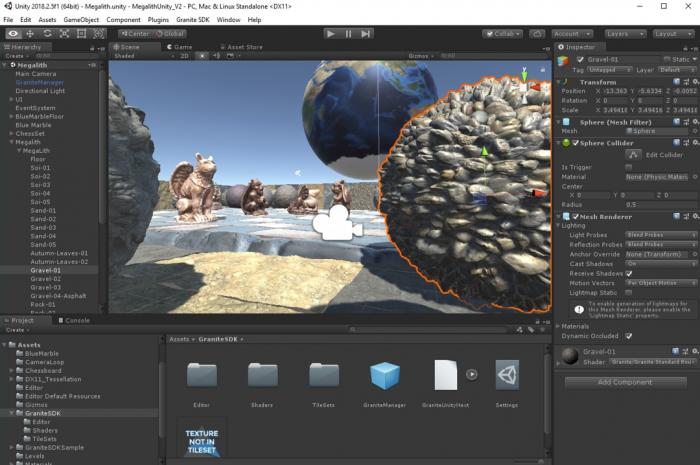Screen dimensions: 700x465
Task: Select the Rotate tool
Action: (x=47, y=33)
